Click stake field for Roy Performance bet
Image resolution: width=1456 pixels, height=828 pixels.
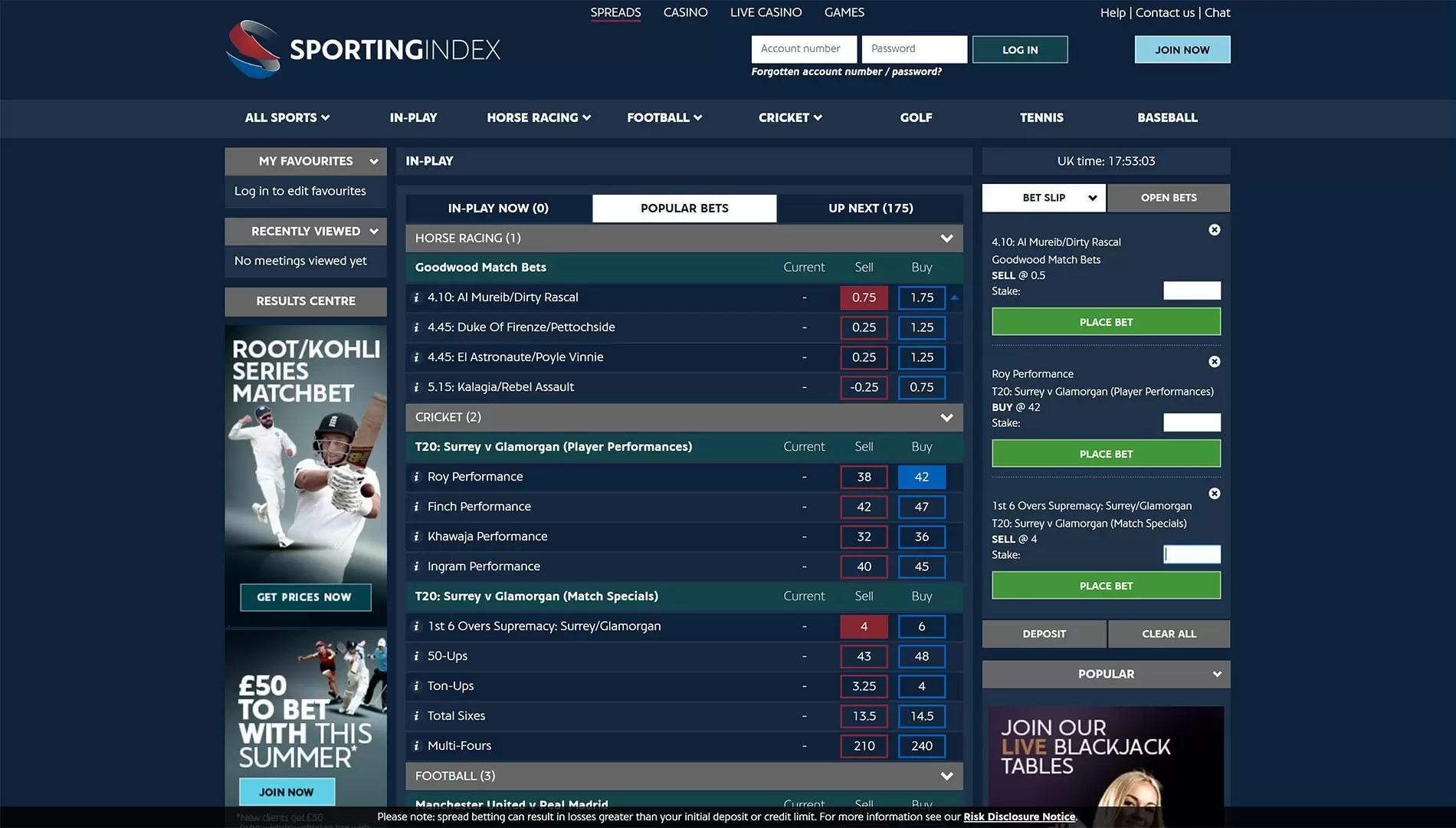pyautogui.click(x=1192, y=422)
